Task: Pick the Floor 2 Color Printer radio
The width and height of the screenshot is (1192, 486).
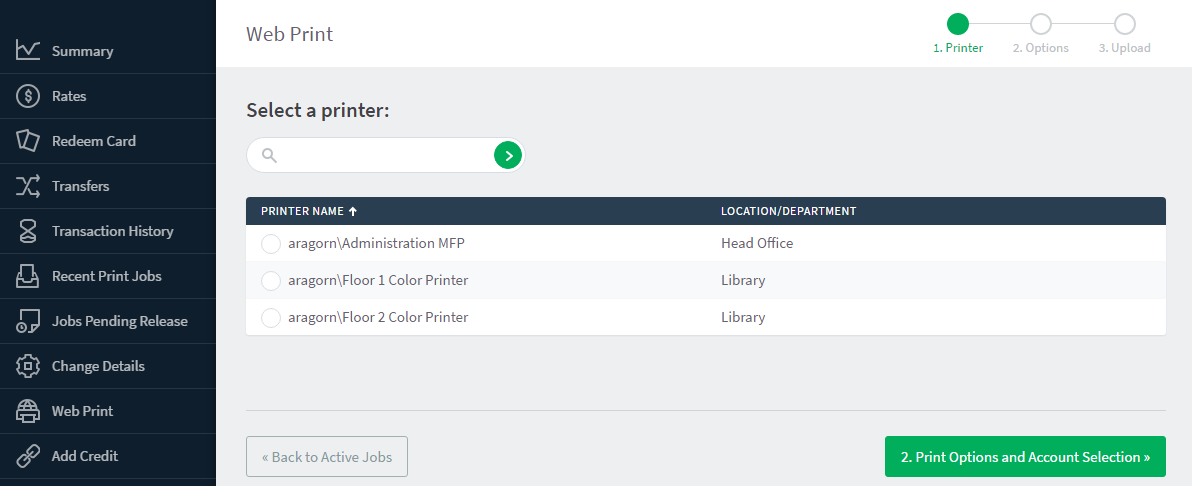Action: [x=270, y=318]
